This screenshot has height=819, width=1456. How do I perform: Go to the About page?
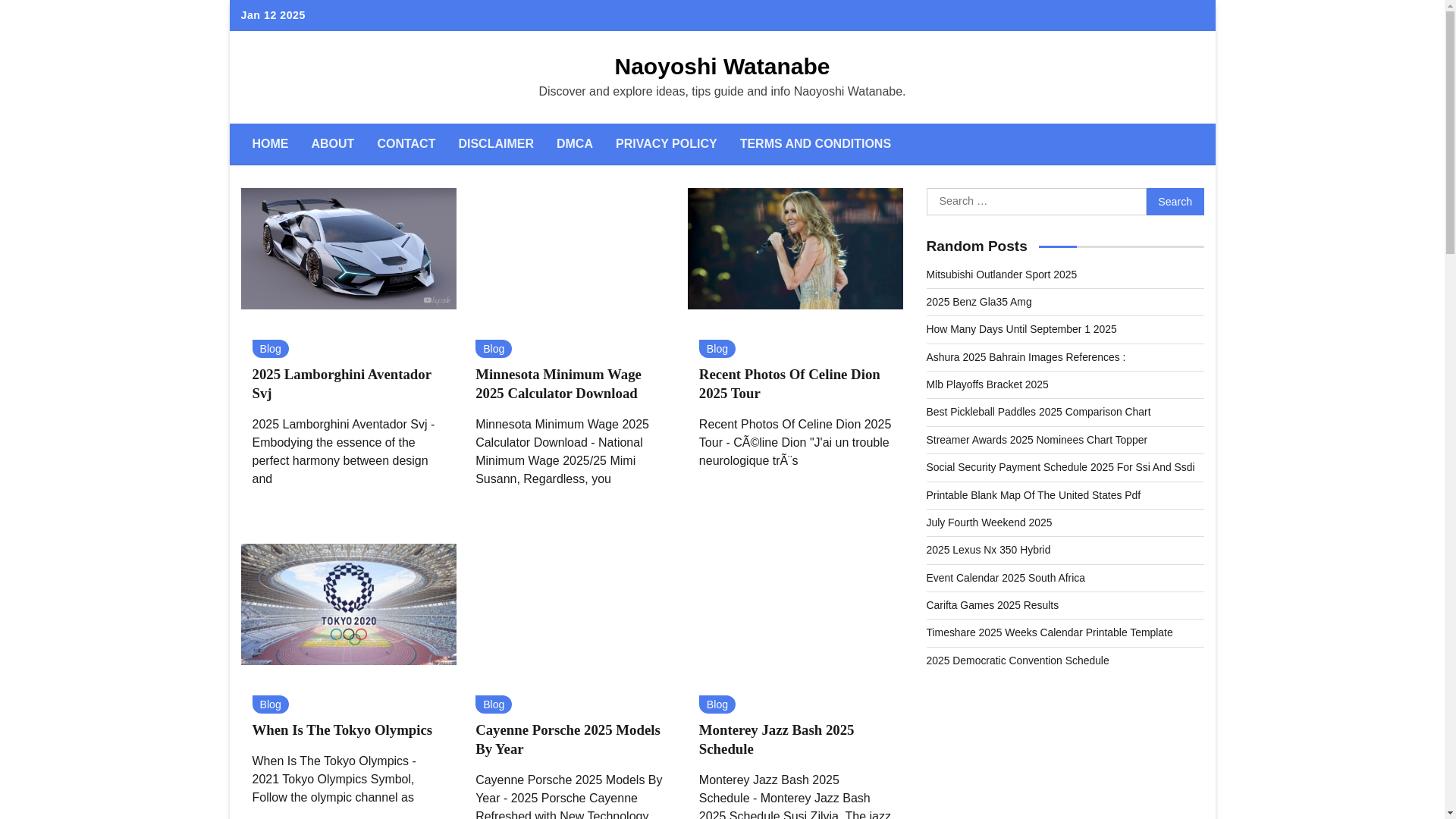332,144
